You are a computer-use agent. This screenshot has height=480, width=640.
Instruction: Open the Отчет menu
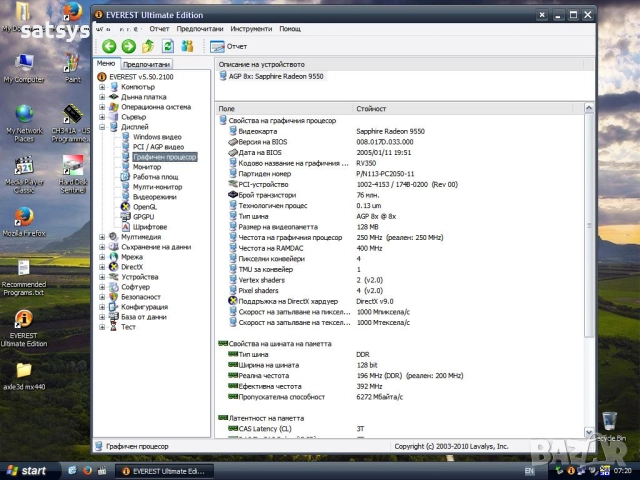coord(159,29)
